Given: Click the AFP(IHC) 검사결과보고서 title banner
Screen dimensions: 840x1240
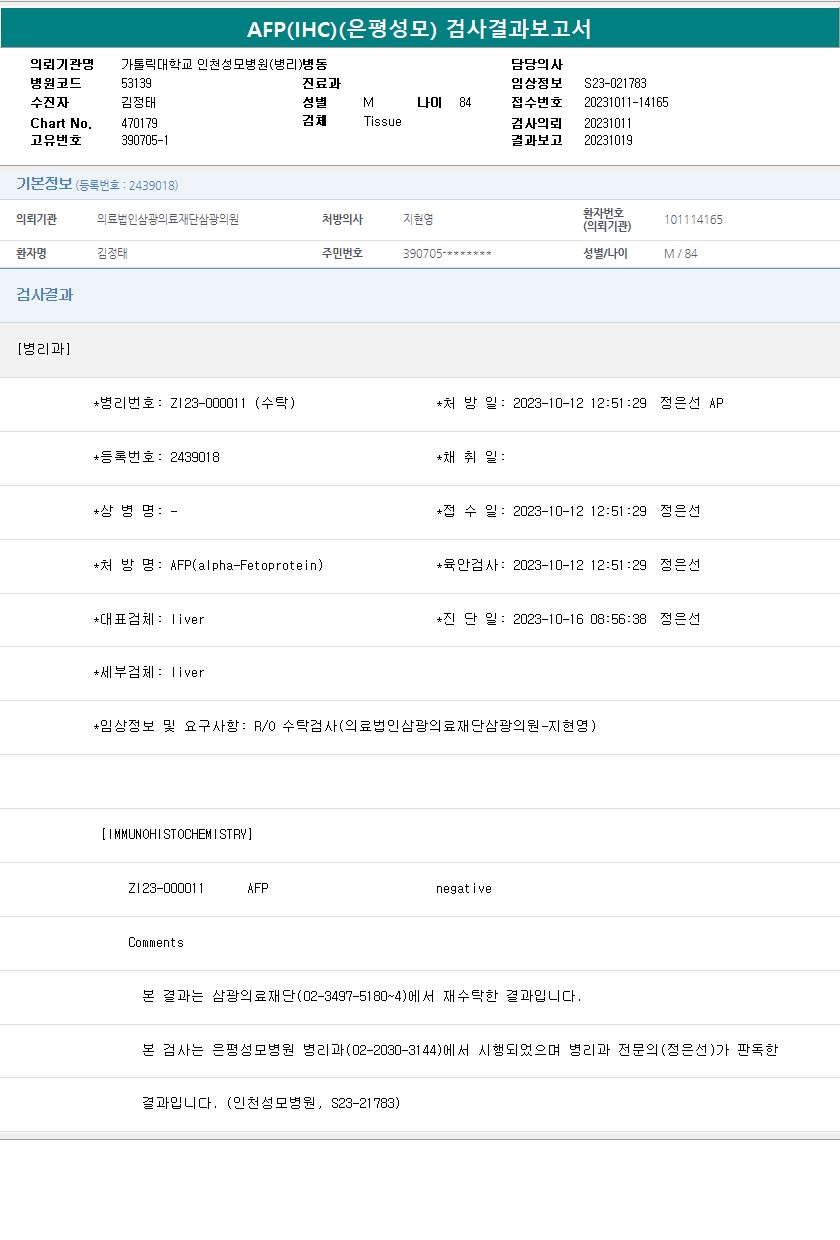Looking at the screenshot, I should click(419, 29).
